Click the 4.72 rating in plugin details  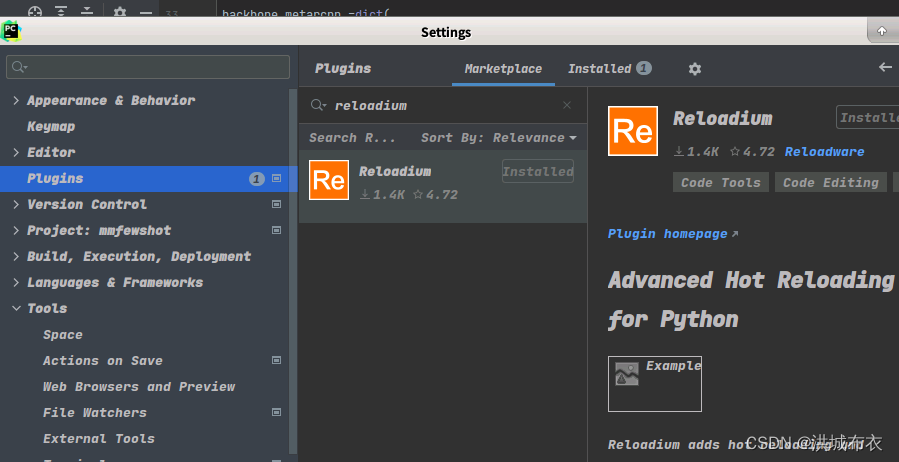(752, 152)
